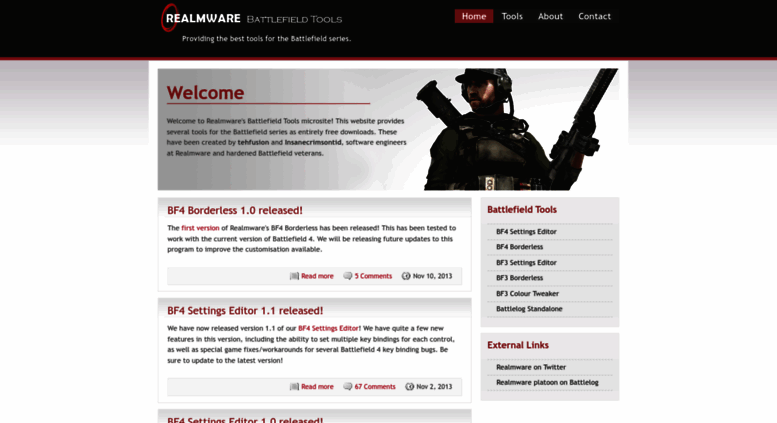Viewport: 777px width, 423px height.
Task: Click the book icon in Settings Editor 1.1 post
Action: (x=294, y=387)
